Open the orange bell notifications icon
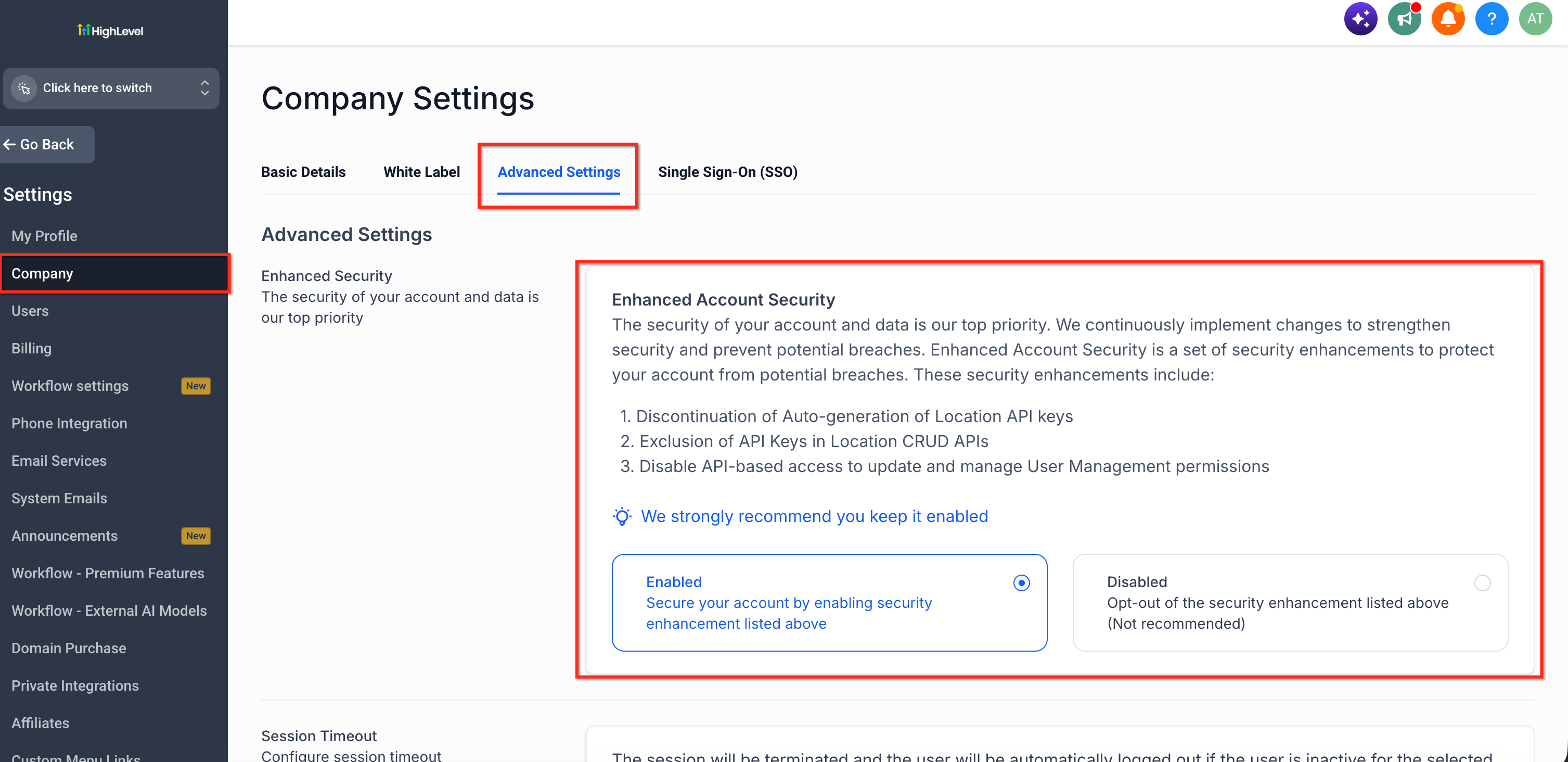1568x762 pixels. point(1448,19)
